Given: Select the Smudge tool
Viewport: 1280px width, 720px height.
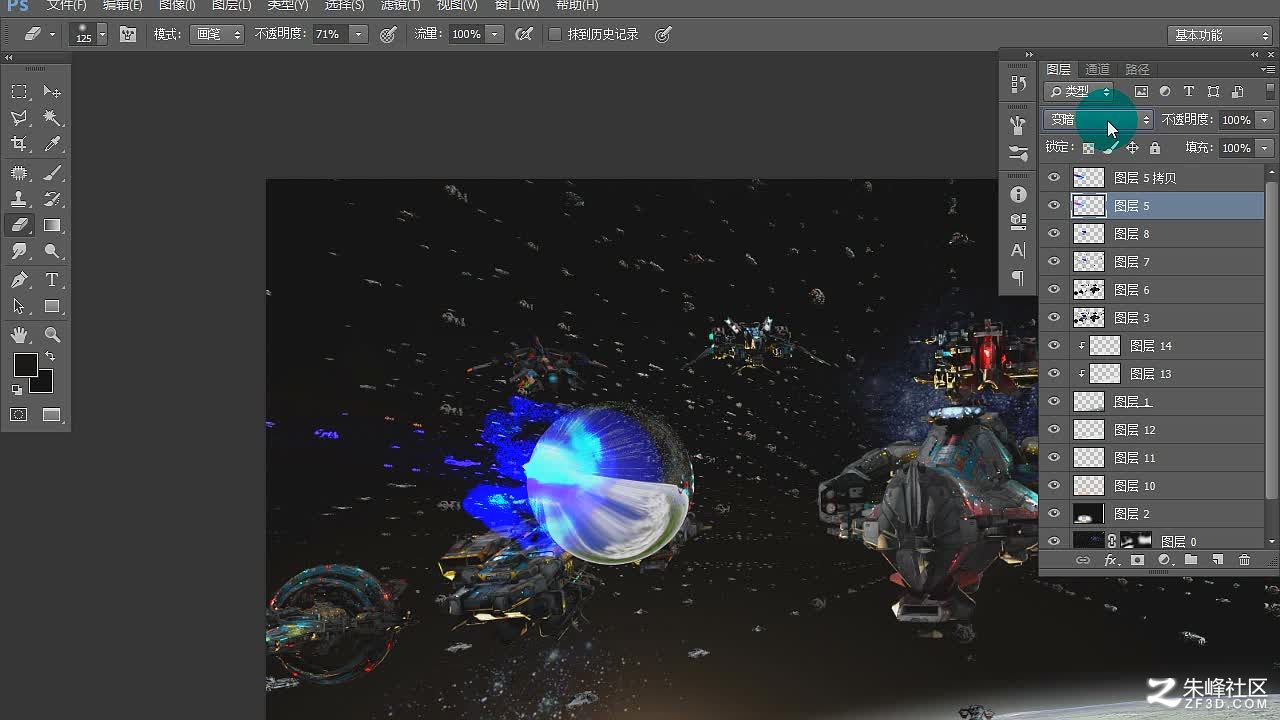Looking at the screenshot, I should tap(19, 252).
